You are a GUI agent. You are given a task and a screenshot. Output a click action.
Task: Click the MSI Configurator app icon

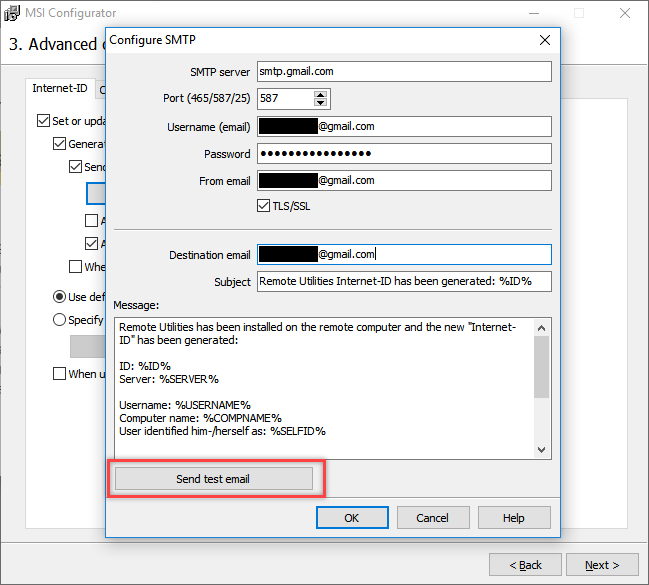[12, 13]
